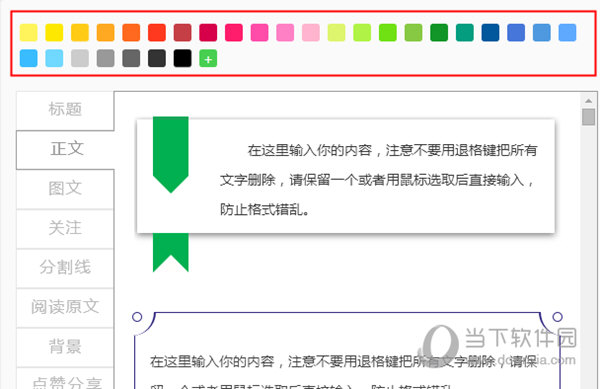Image resolution: width=600 pixels, height=389 pixels.
Task: Choose the medium steel blue swatch
Action: coord(541,32)
